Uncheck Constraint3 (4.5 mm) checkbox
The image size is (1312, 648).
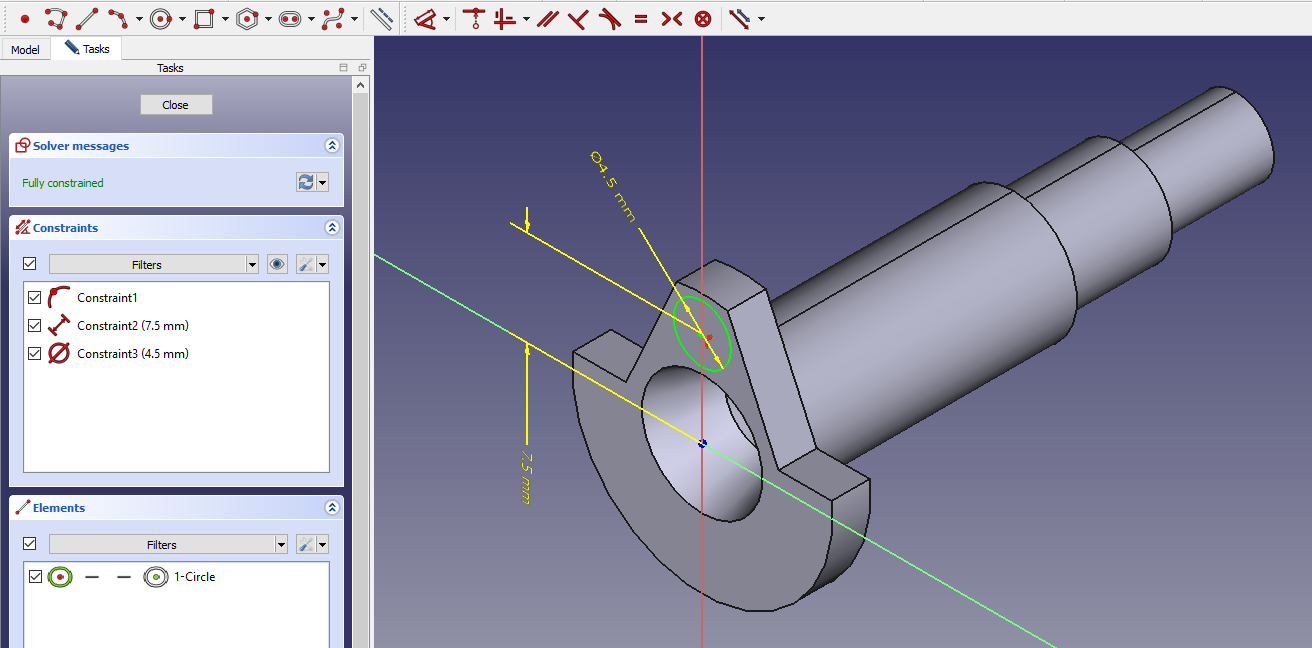pos(35,353)
